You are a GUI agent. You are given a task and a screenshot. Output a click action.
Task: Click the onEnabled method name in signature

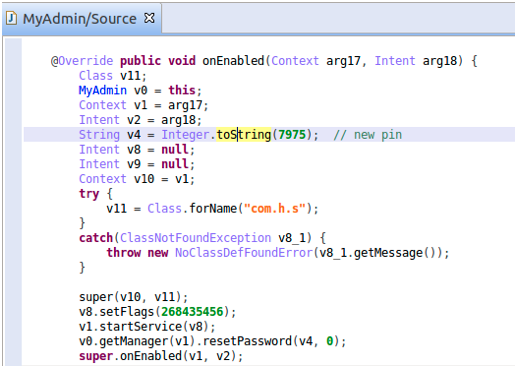point(233,61)
